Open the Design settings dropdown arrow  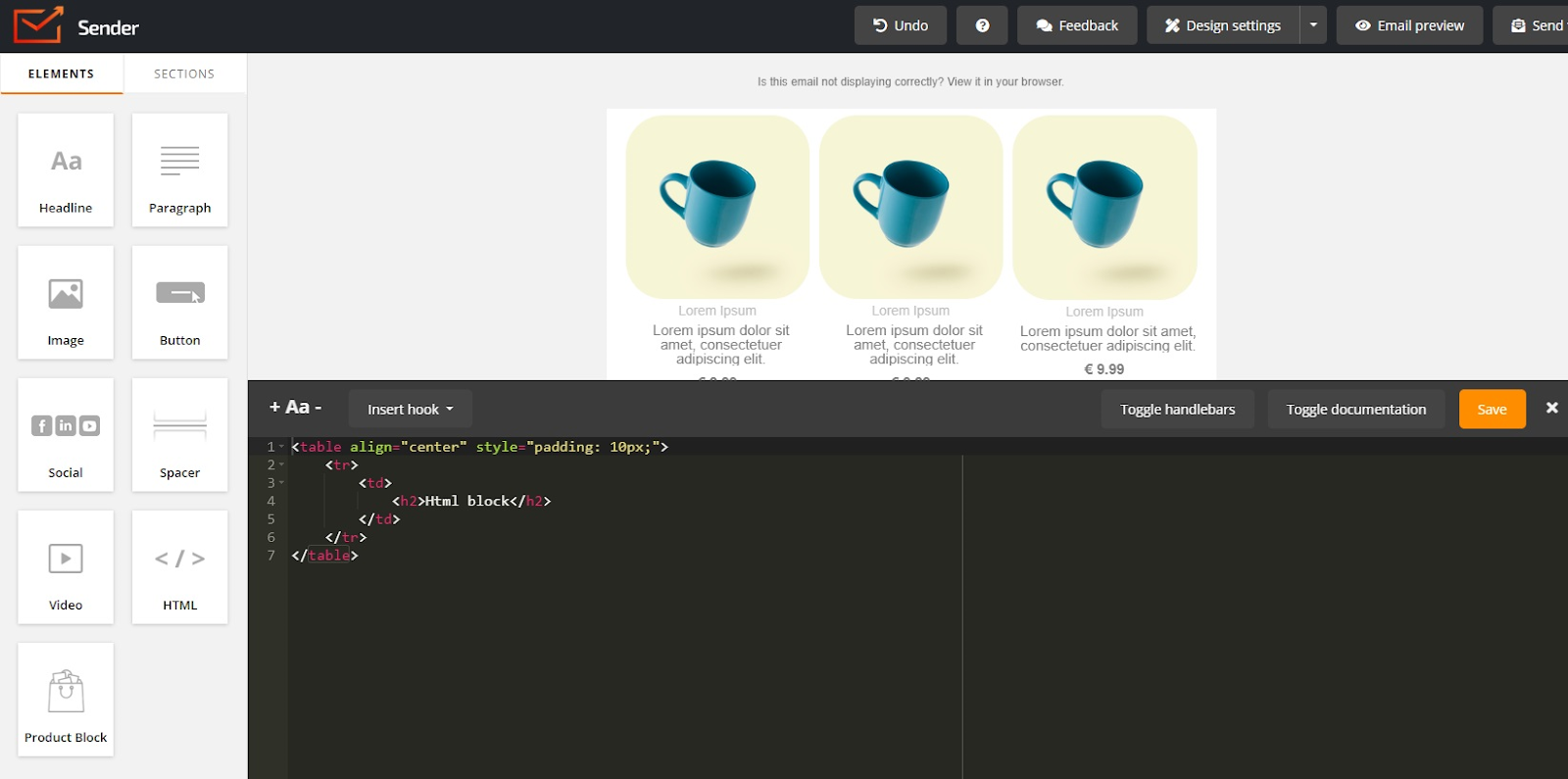click(1313, 25)
